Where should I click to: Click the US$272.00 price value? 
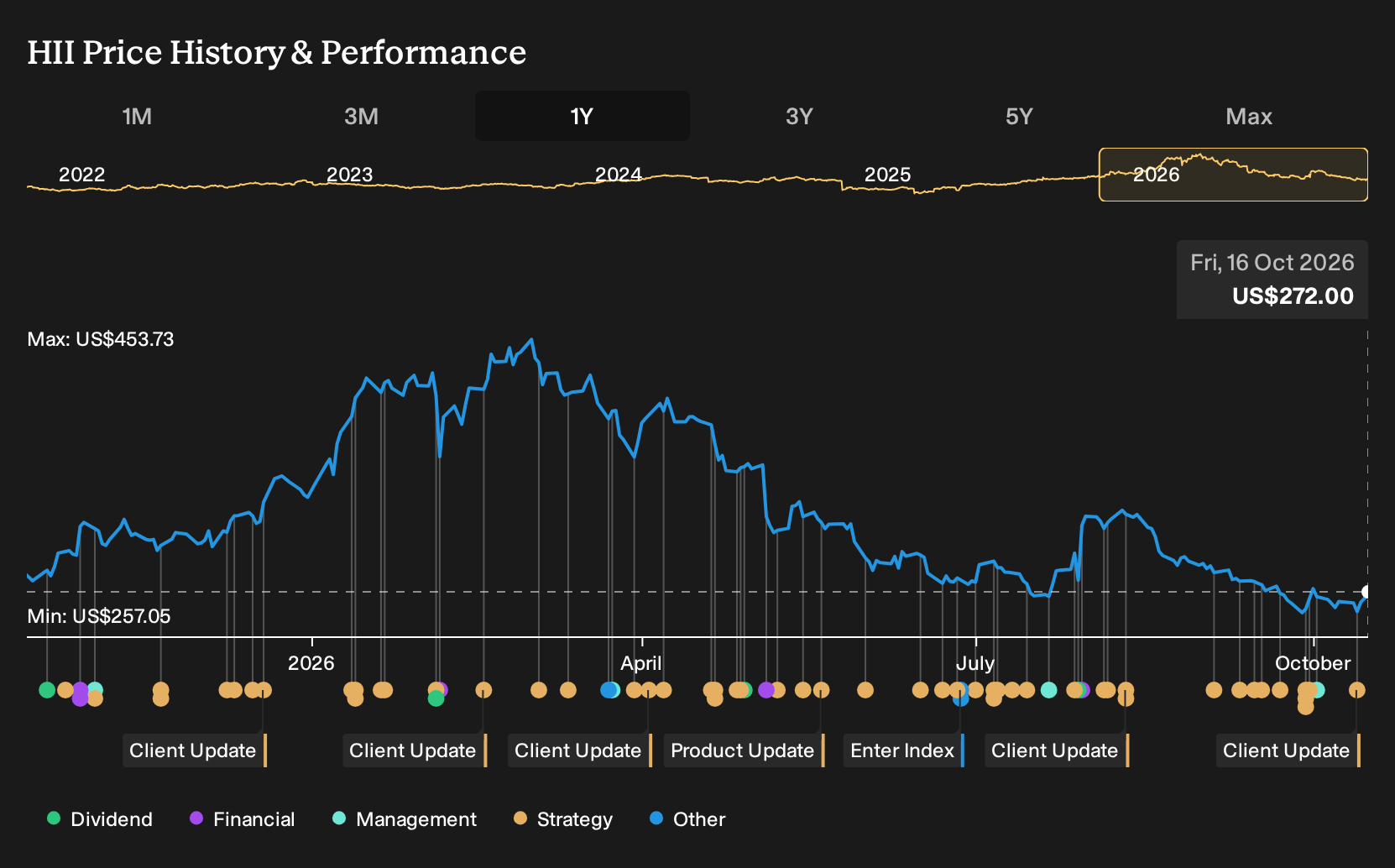tap(1293, 296)
